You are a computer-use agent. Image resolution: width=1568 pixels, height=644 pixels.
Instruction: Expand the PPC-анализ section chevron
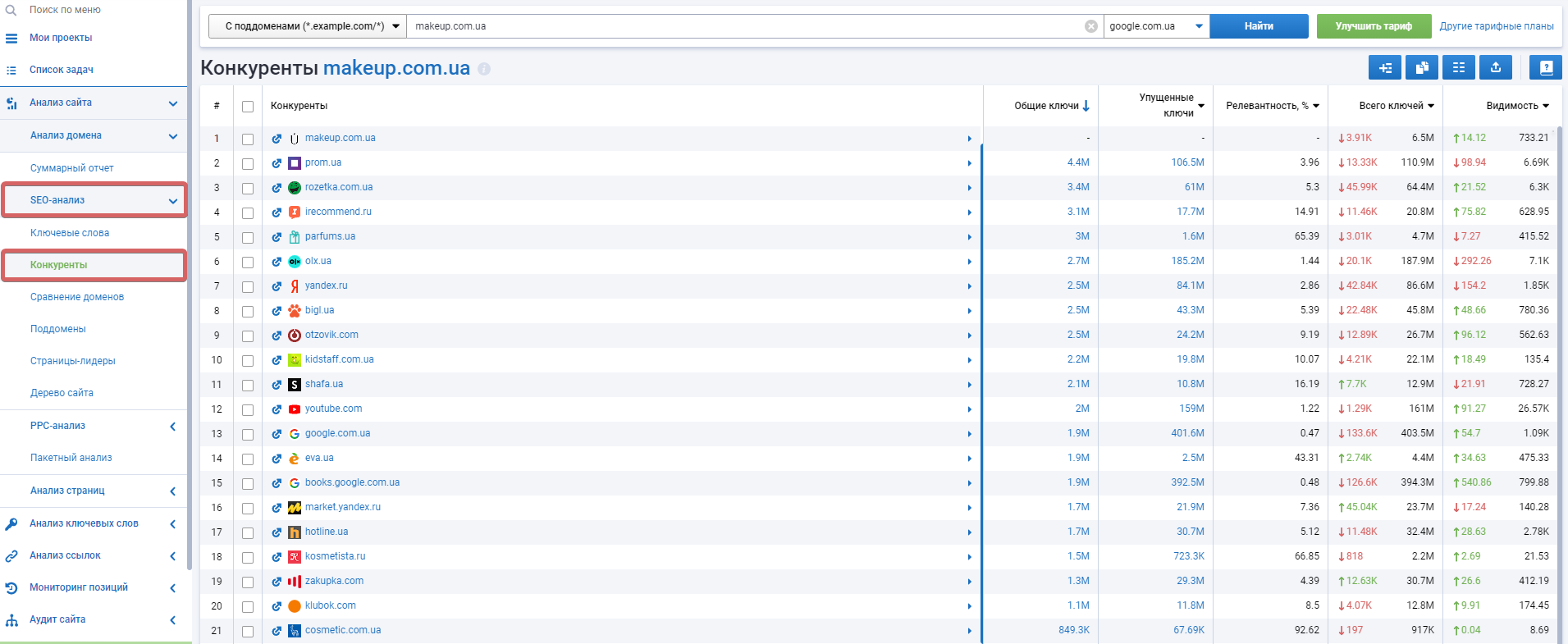coord(173,427)
